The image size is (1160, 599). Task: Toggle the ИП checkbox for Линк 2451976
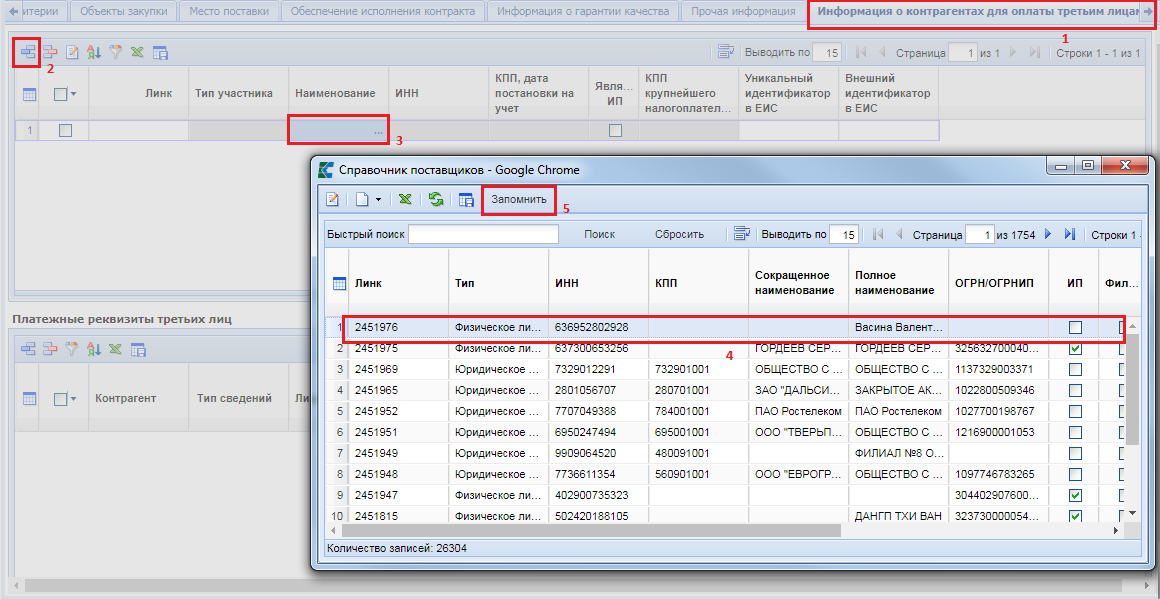[1075, 327]
